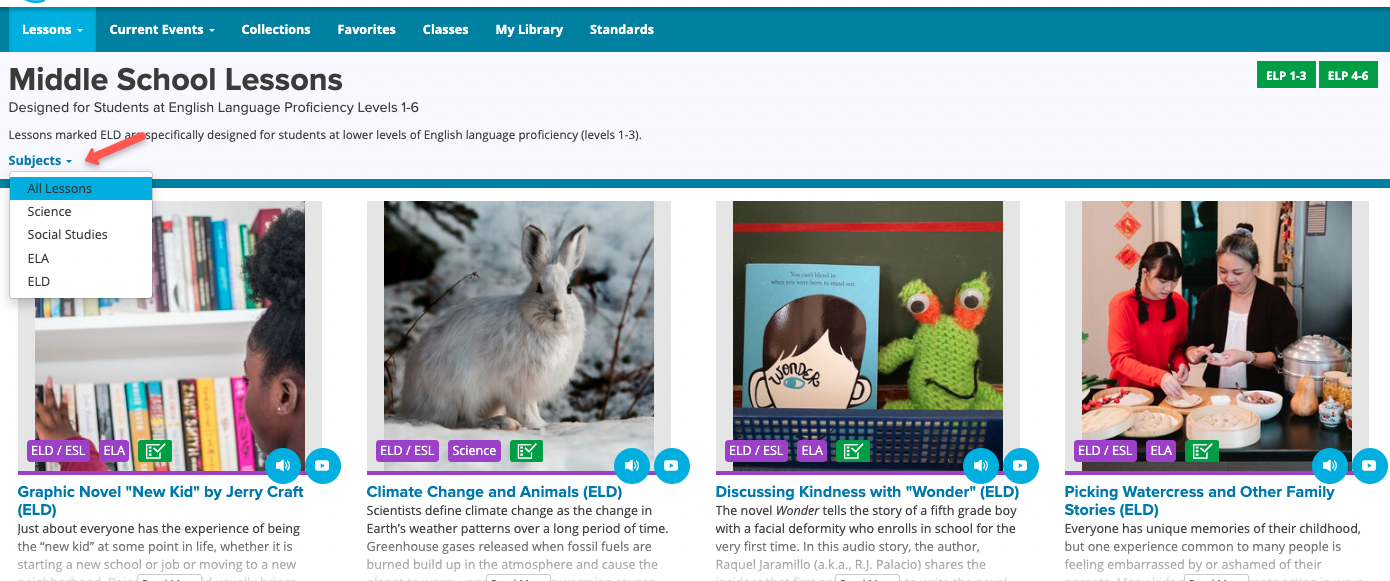Open Classes in navigation bar
This screenshot has width=1390, height=581.
pos(445,29)
